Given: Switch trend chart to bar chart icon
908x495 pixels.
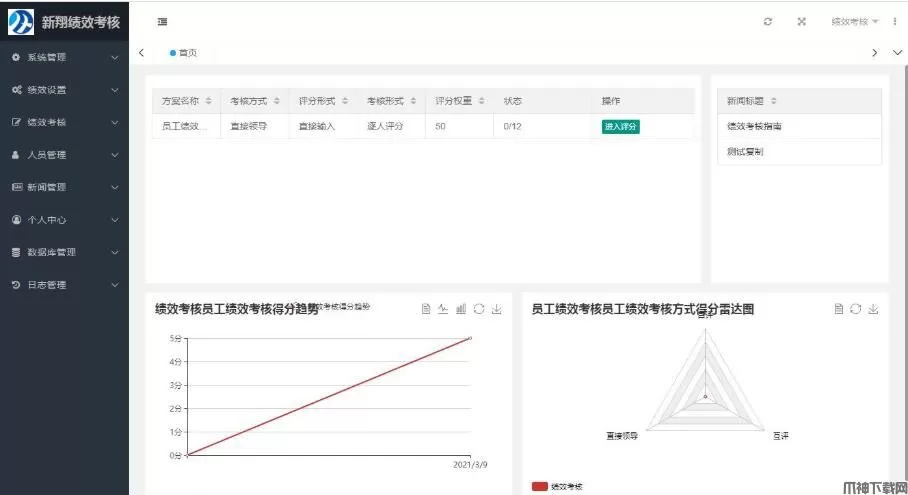Looking at the screenshot, I should click(461, 309).
